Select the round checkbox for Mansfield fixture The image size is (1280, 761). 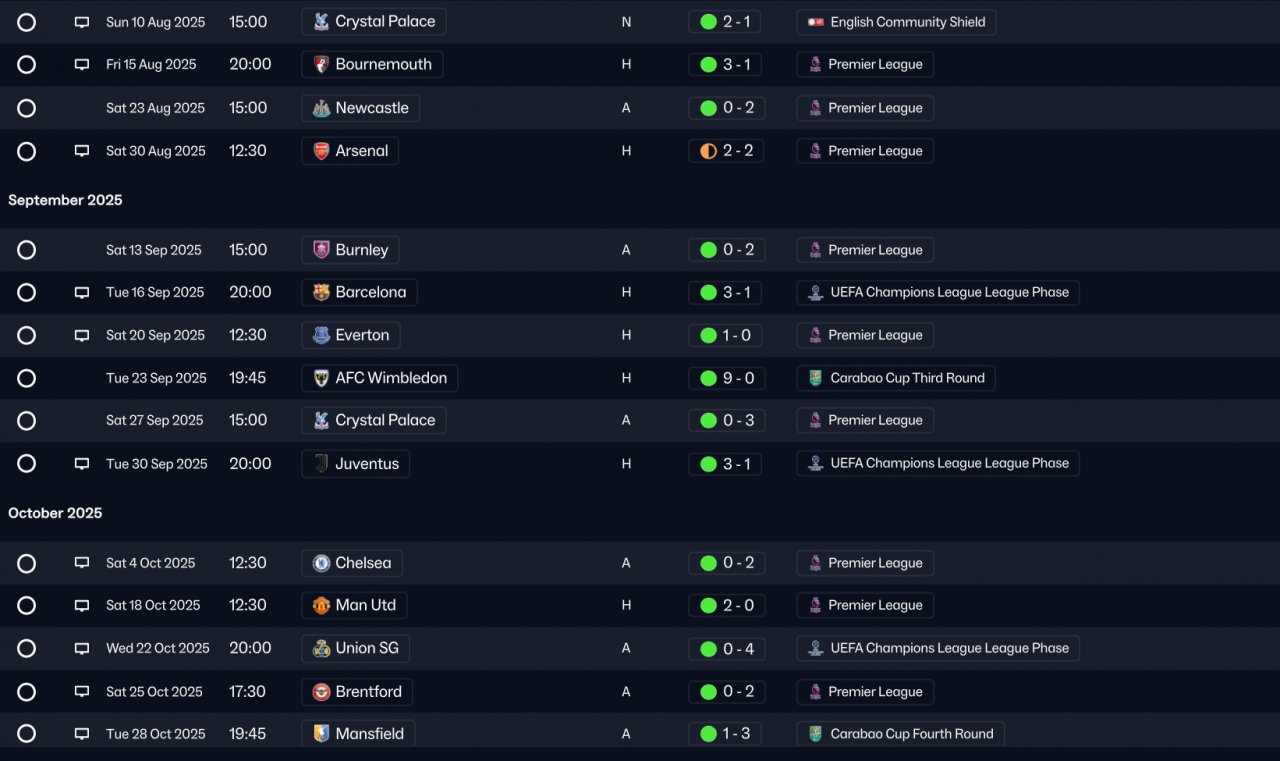[x=27, y=734]
